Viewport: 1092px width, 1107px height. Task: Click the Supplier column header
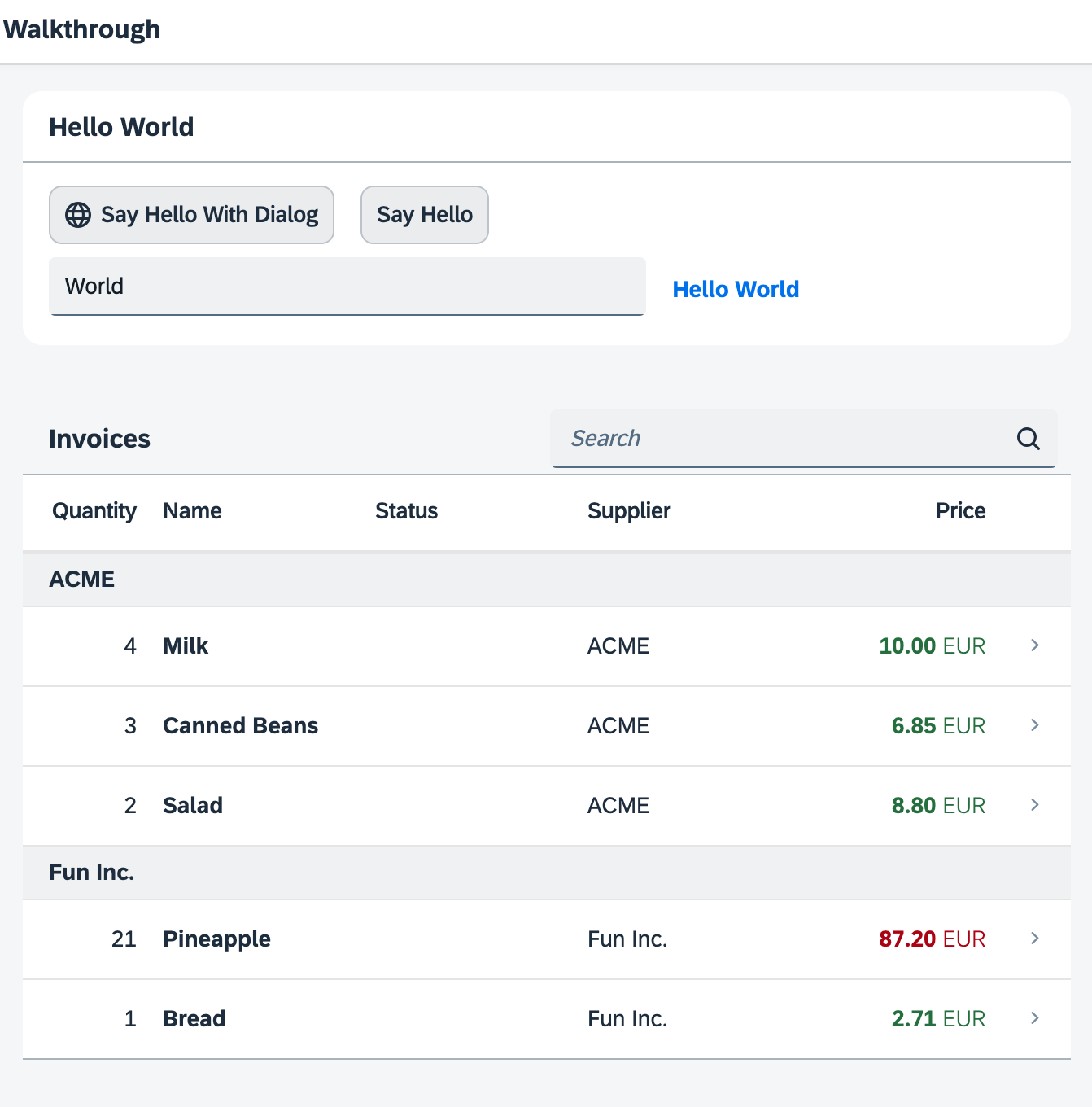click(629, 511)
